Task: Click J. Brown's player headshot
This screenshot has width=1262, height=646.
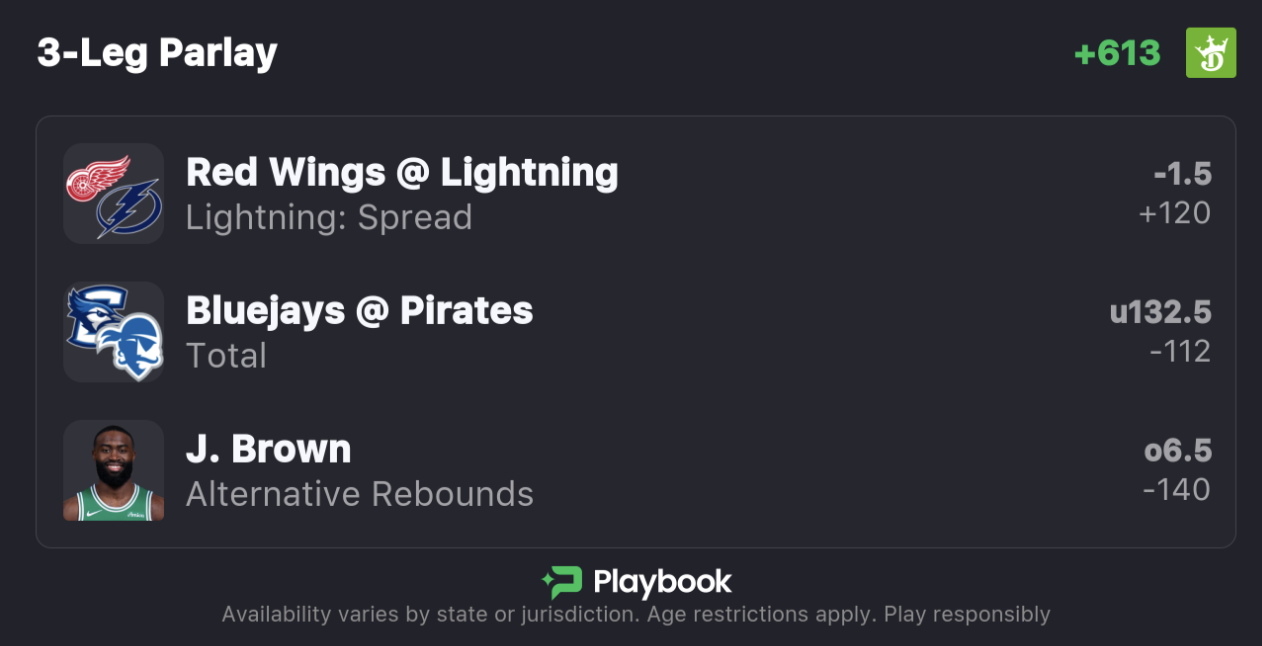Action: (114, 471)
